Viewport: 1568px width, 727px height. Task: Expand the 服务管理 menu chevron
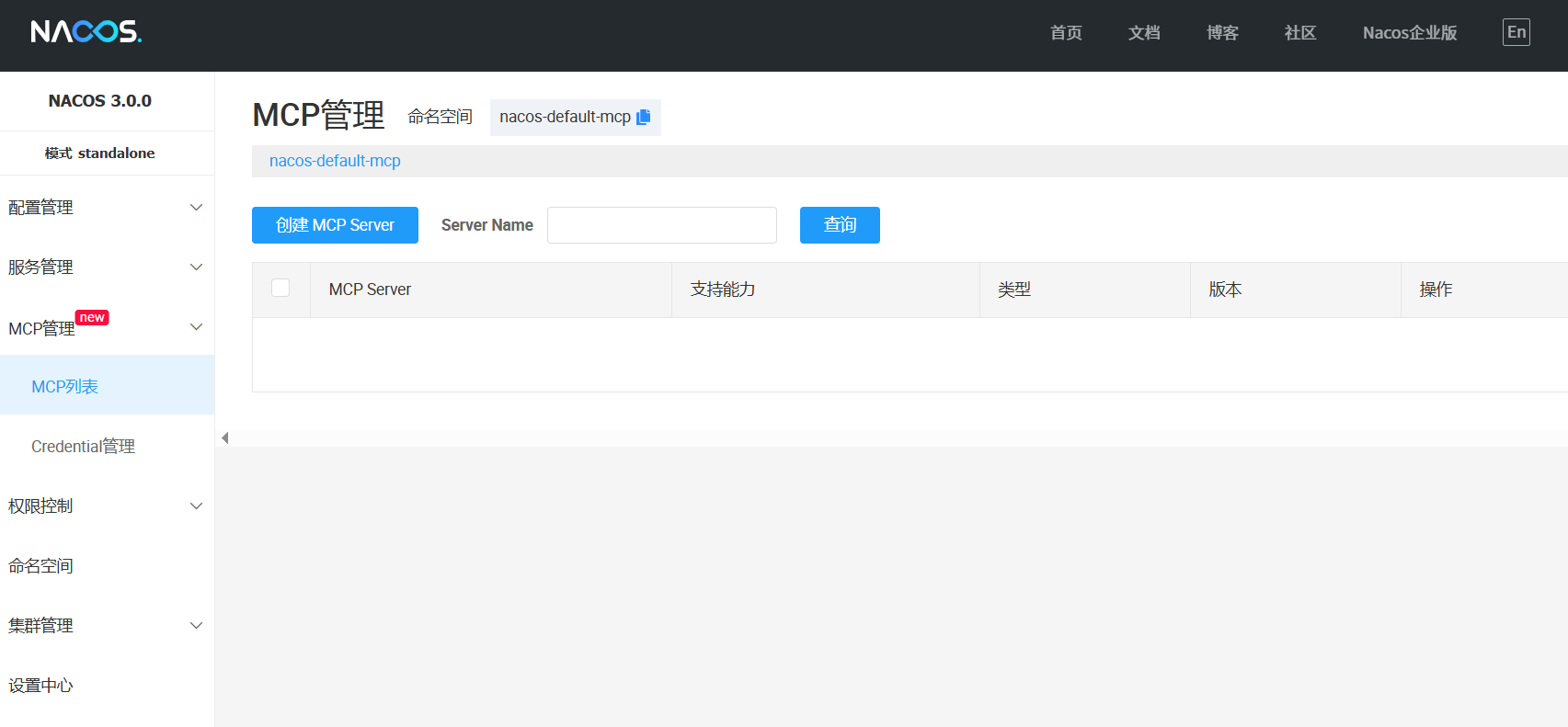point(196,267)
